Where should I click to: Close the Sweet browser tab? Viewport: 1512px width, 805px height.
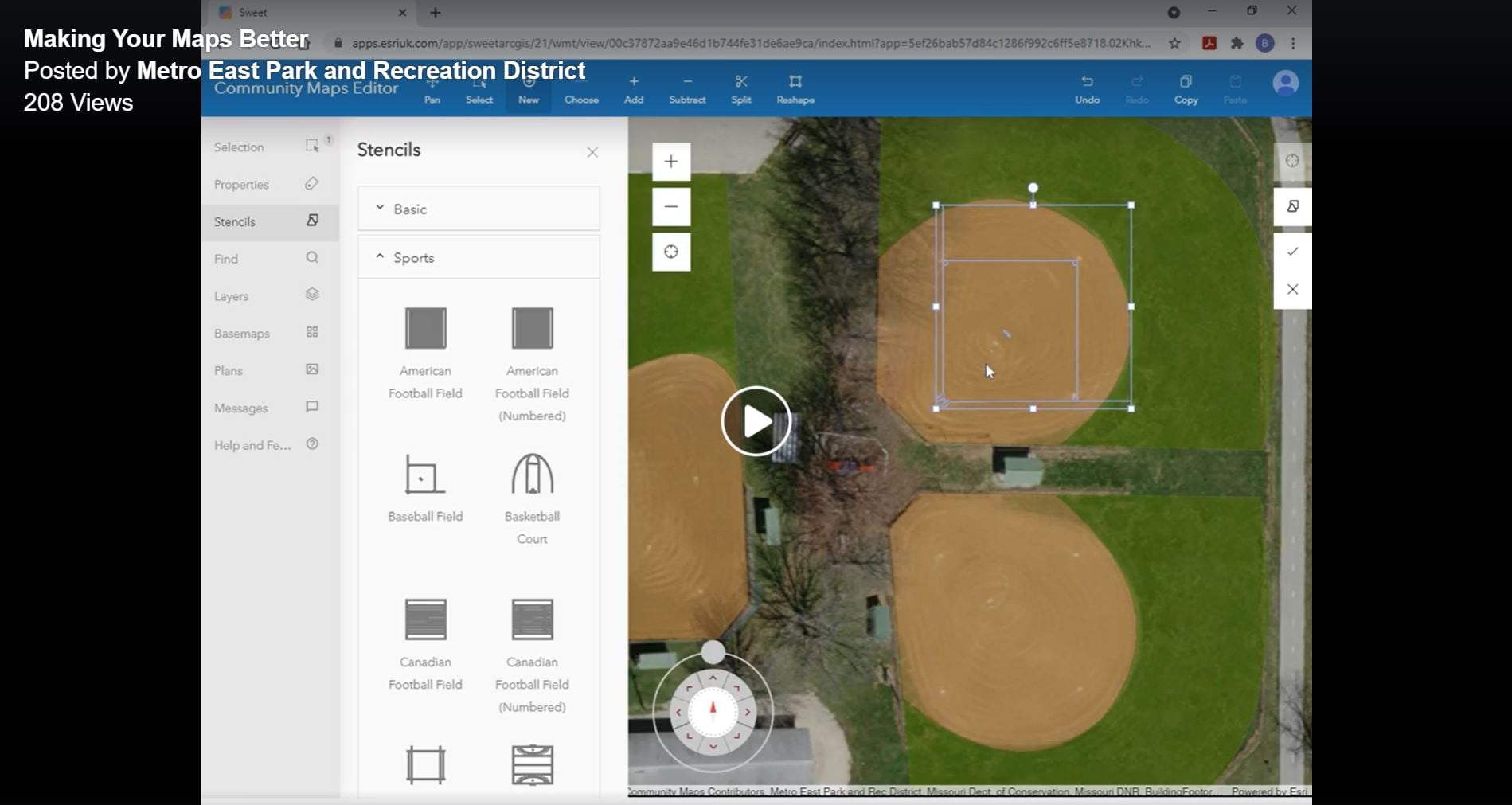tap(402, 13)
